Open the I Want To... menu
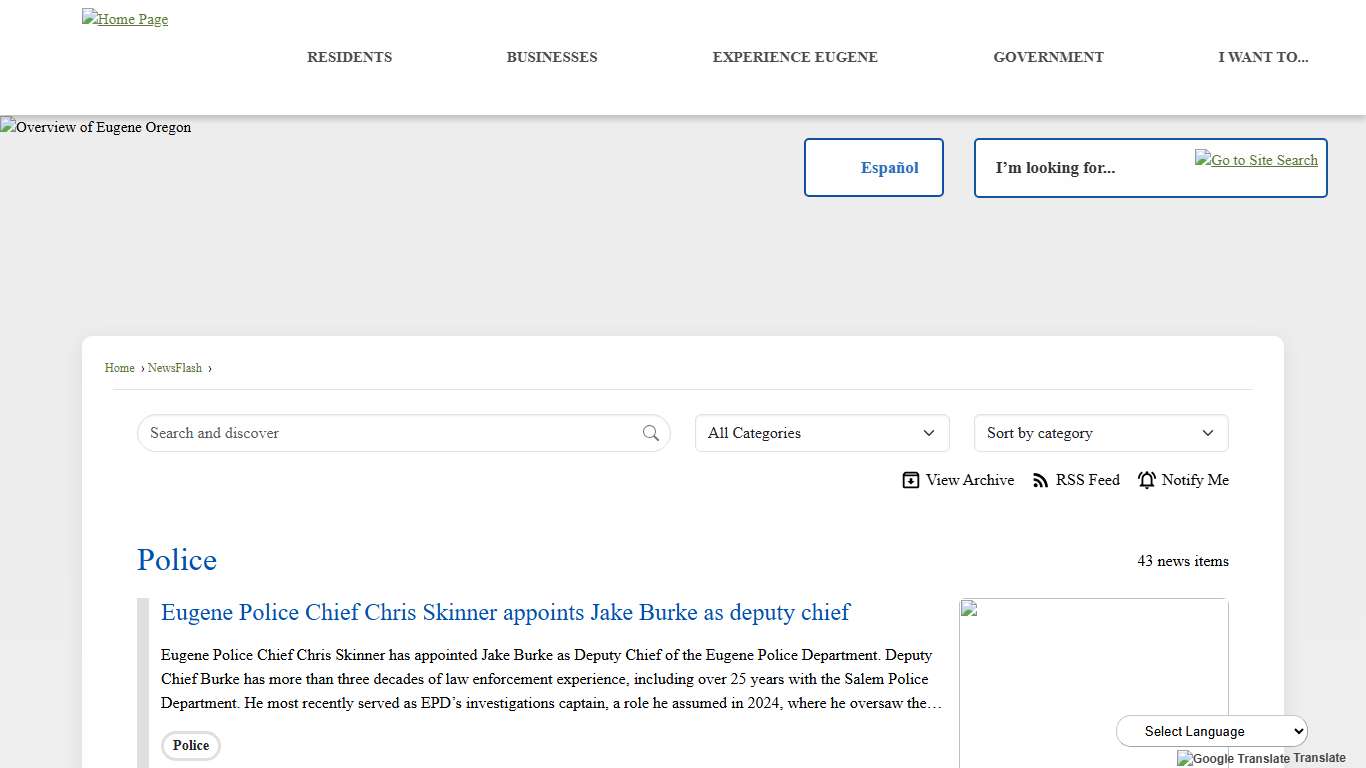This screenshot has height=768, width=1366. point(1263,57)
